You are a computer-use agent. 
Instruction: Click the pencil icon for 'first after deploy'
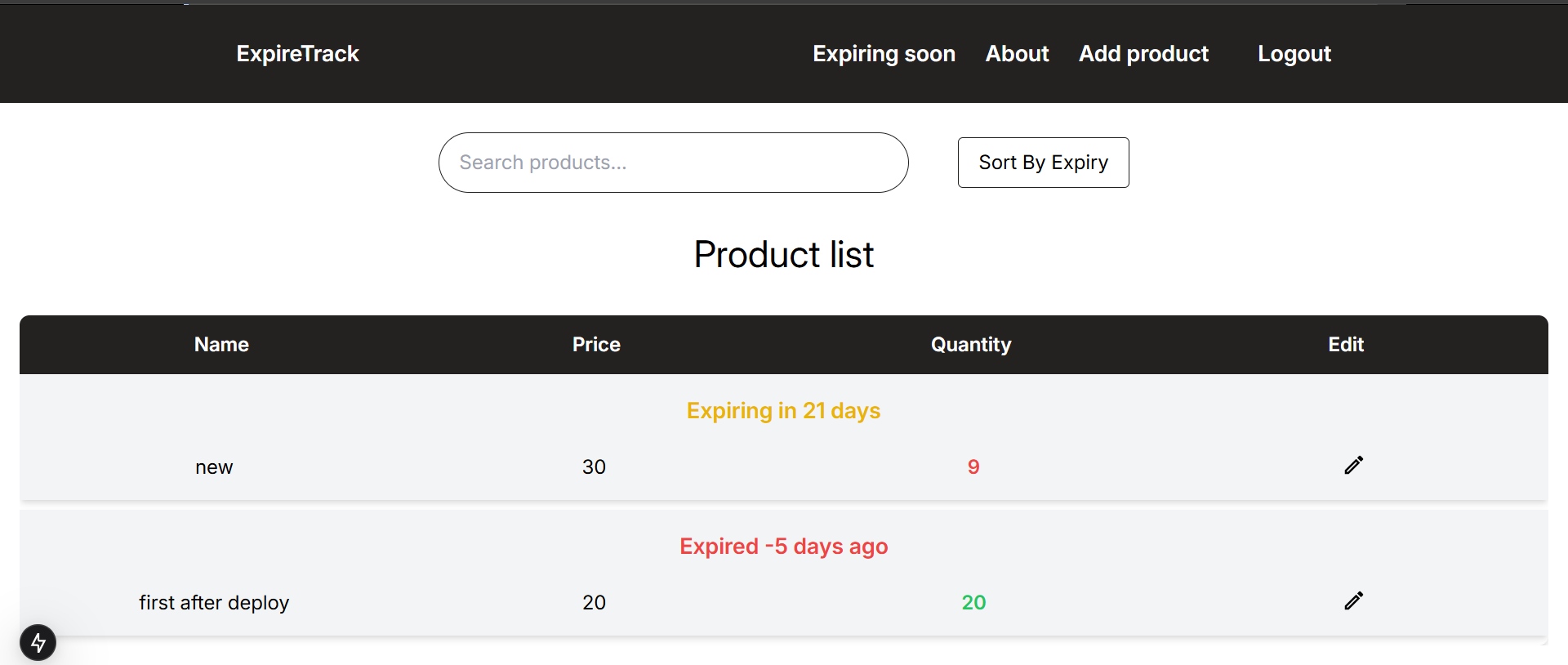pyautogui.click(x=1353, y=600)
